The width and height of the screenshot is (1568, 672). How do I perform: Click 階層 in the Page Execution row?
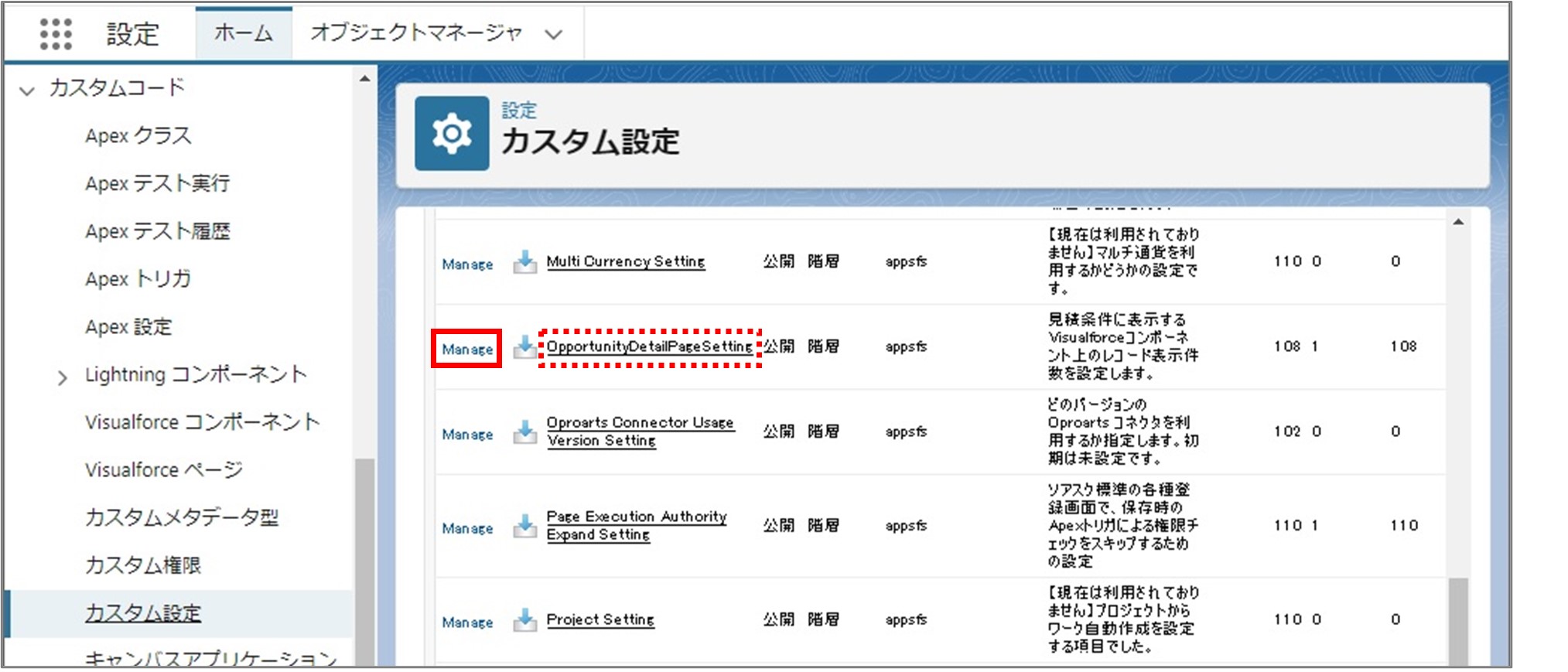[x=823, y=526]
